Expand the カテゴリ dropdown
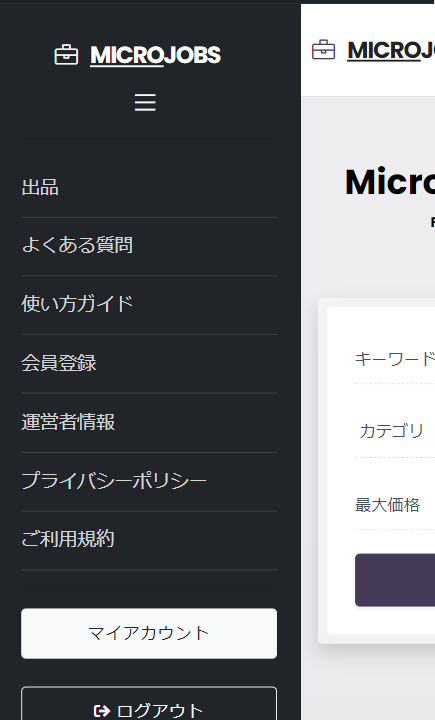Image resolution: width=435 pixels, height=720 pixels. 395,432
